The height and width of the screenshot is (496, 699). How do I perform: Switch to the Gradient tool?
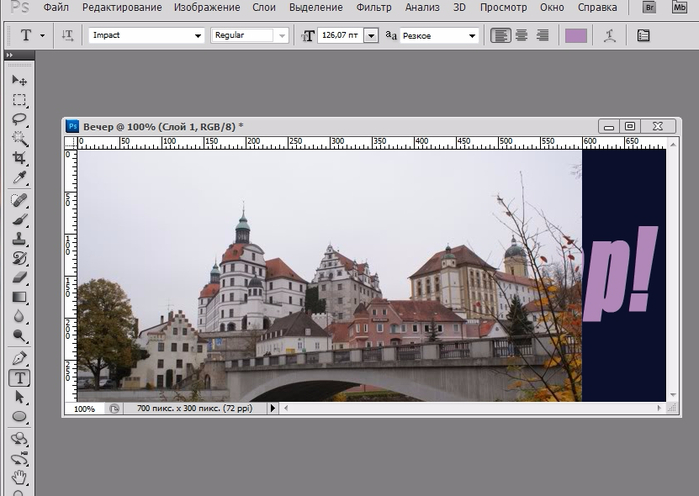coord(19,297)
